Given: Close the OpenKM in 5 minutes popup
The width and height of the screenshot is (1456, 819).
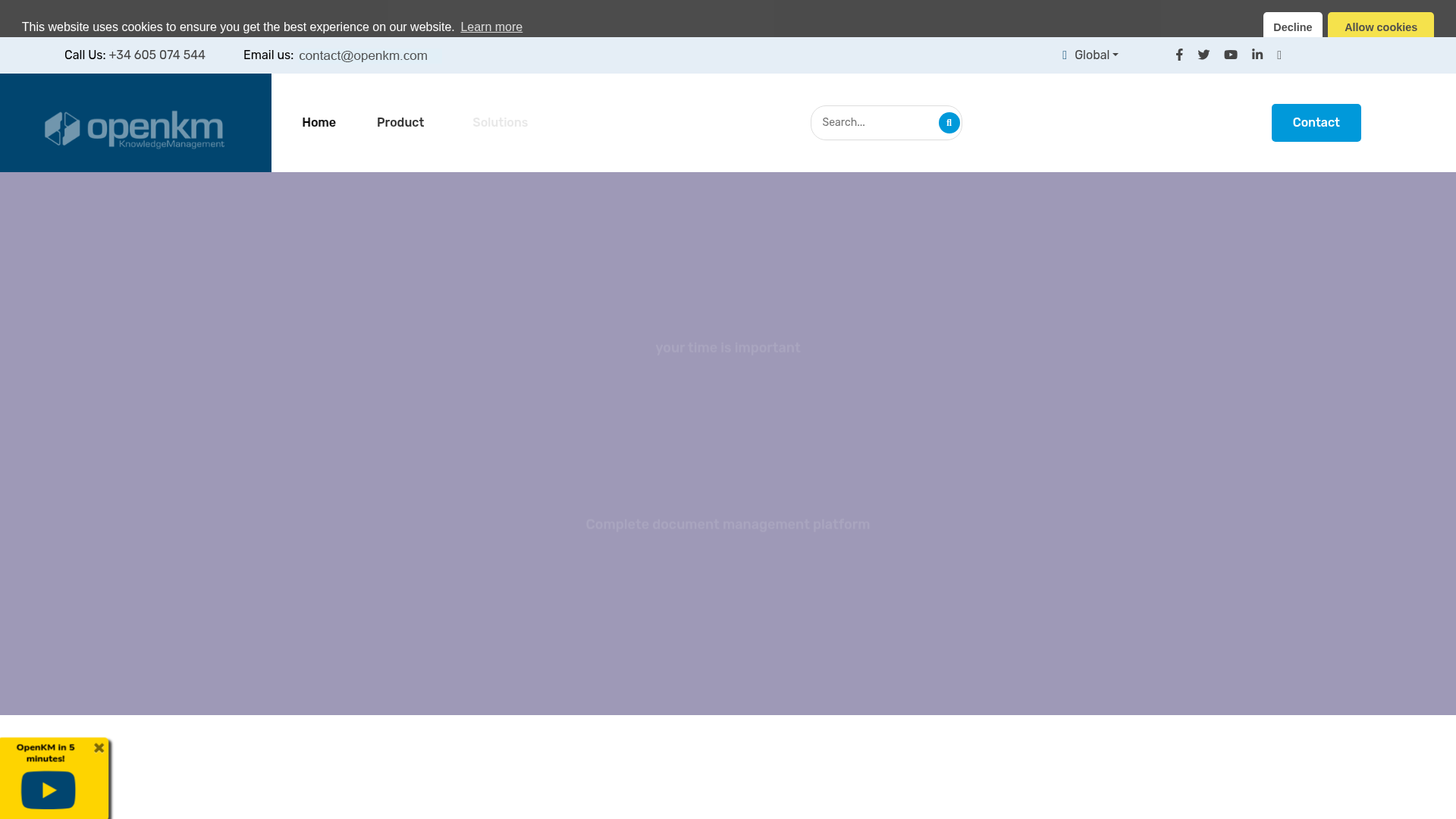Looking at the screenshot, I should click(99, 748).
